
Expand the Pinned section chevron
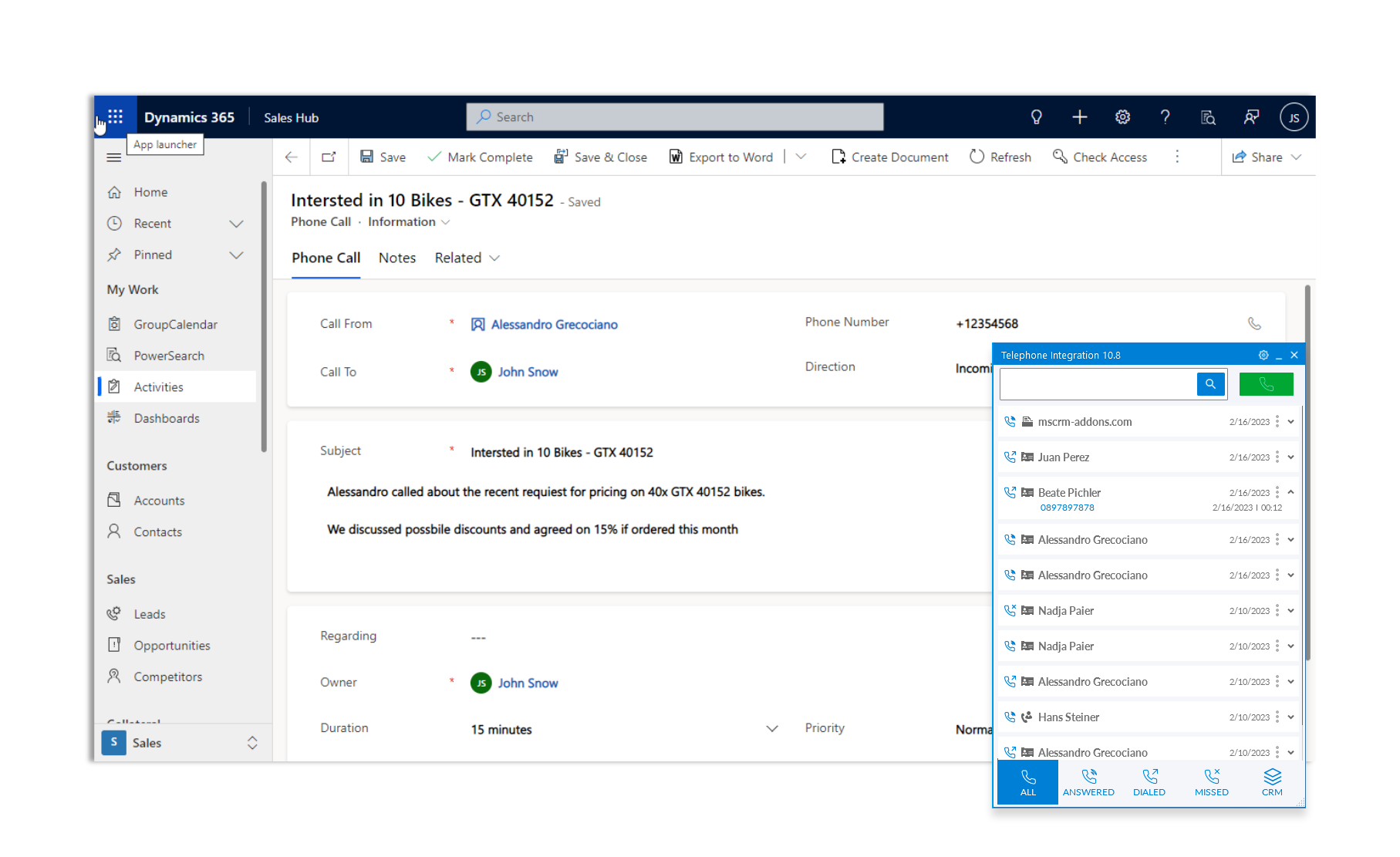click(236, 255)
